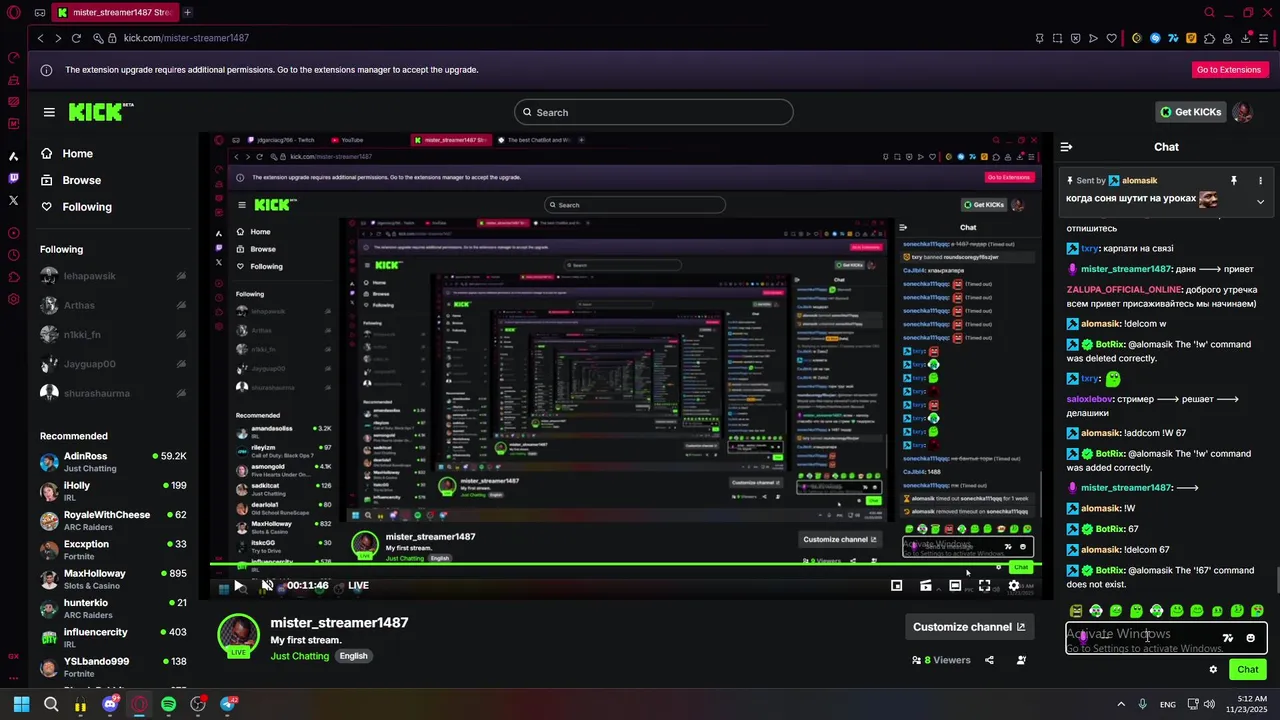Open shurashaurma followed channel
The image size is (1280, 720).
[113, 393]
